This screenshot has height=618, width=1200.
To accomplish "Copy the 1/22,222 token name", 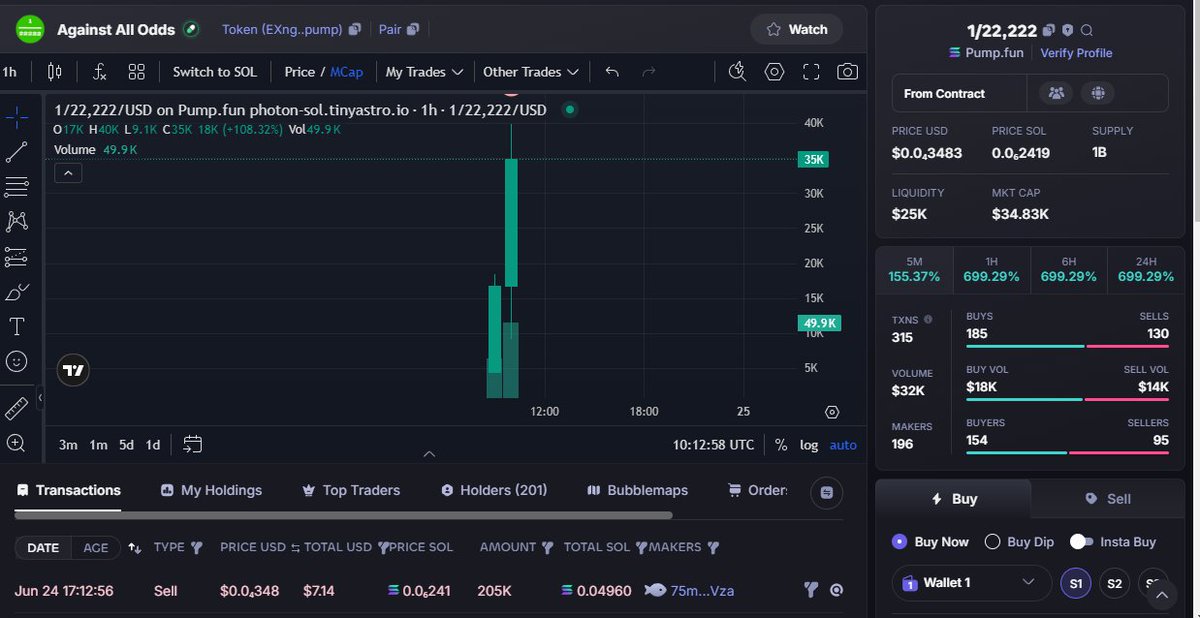I will click(x=1048, y=31).
